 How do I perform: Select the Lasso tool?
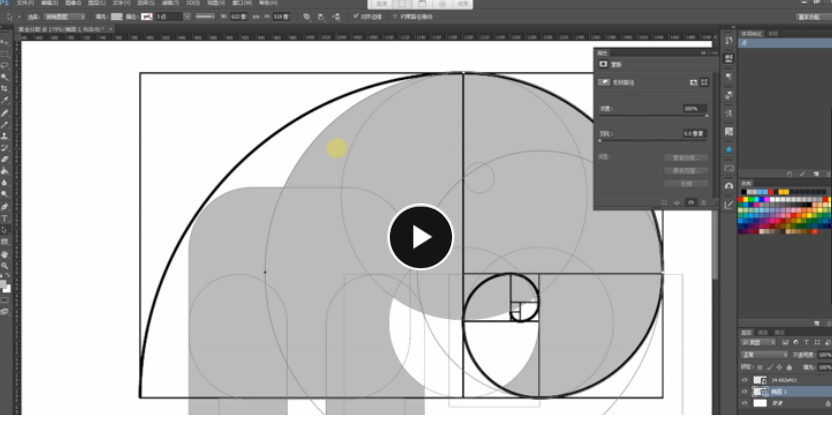coord(5,65)
